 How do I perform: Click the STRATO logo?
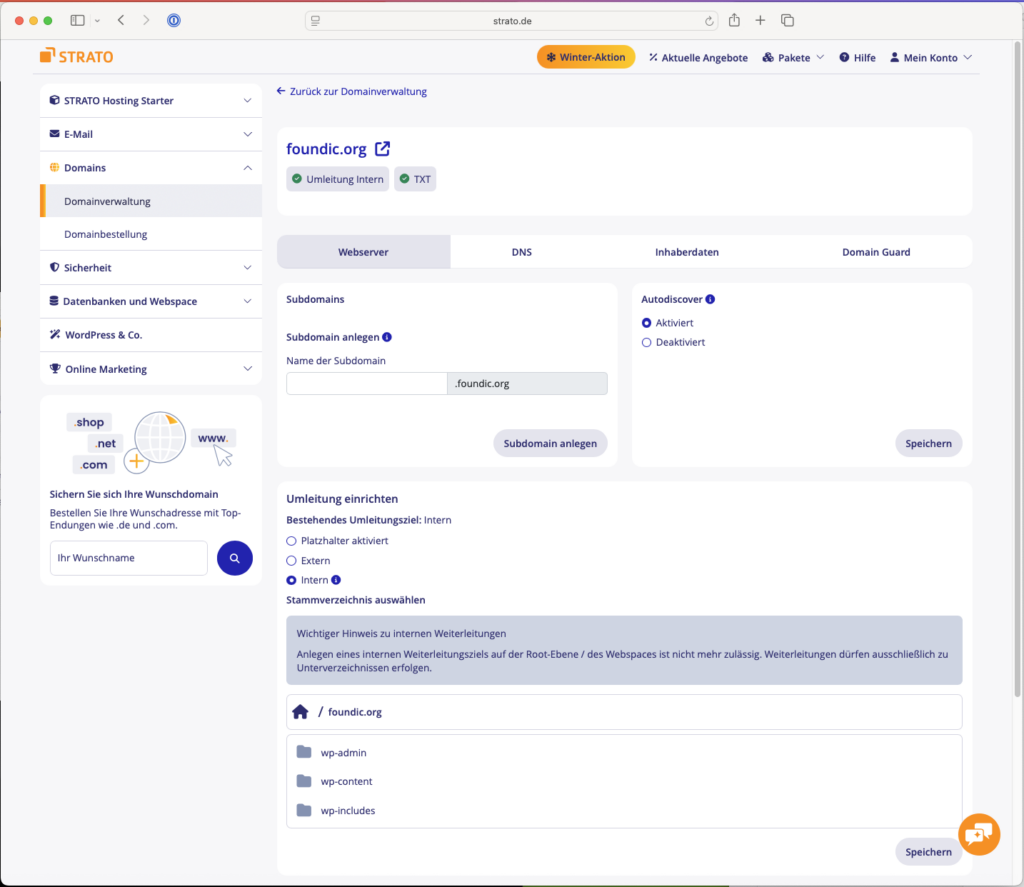point(77,57)
